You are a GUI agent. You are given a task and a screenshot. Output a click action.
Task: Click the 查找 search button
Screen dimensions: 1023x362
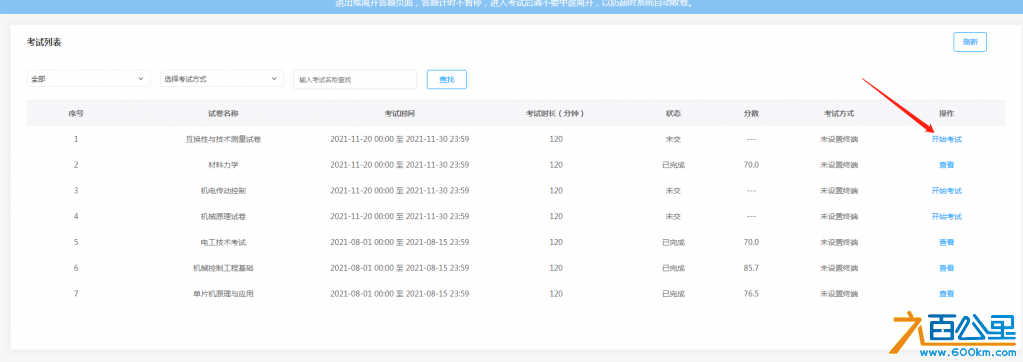(446, 80)
